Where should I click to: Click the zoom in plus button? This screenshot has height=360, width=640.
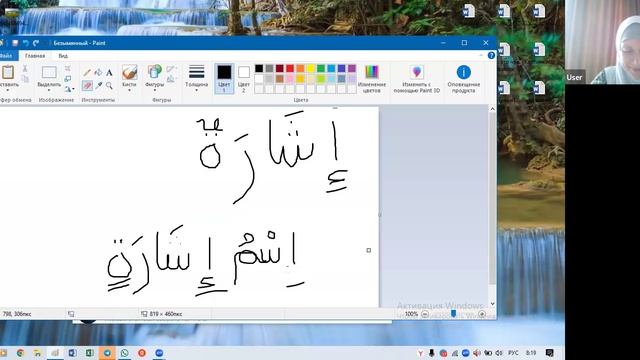[482, 314]
